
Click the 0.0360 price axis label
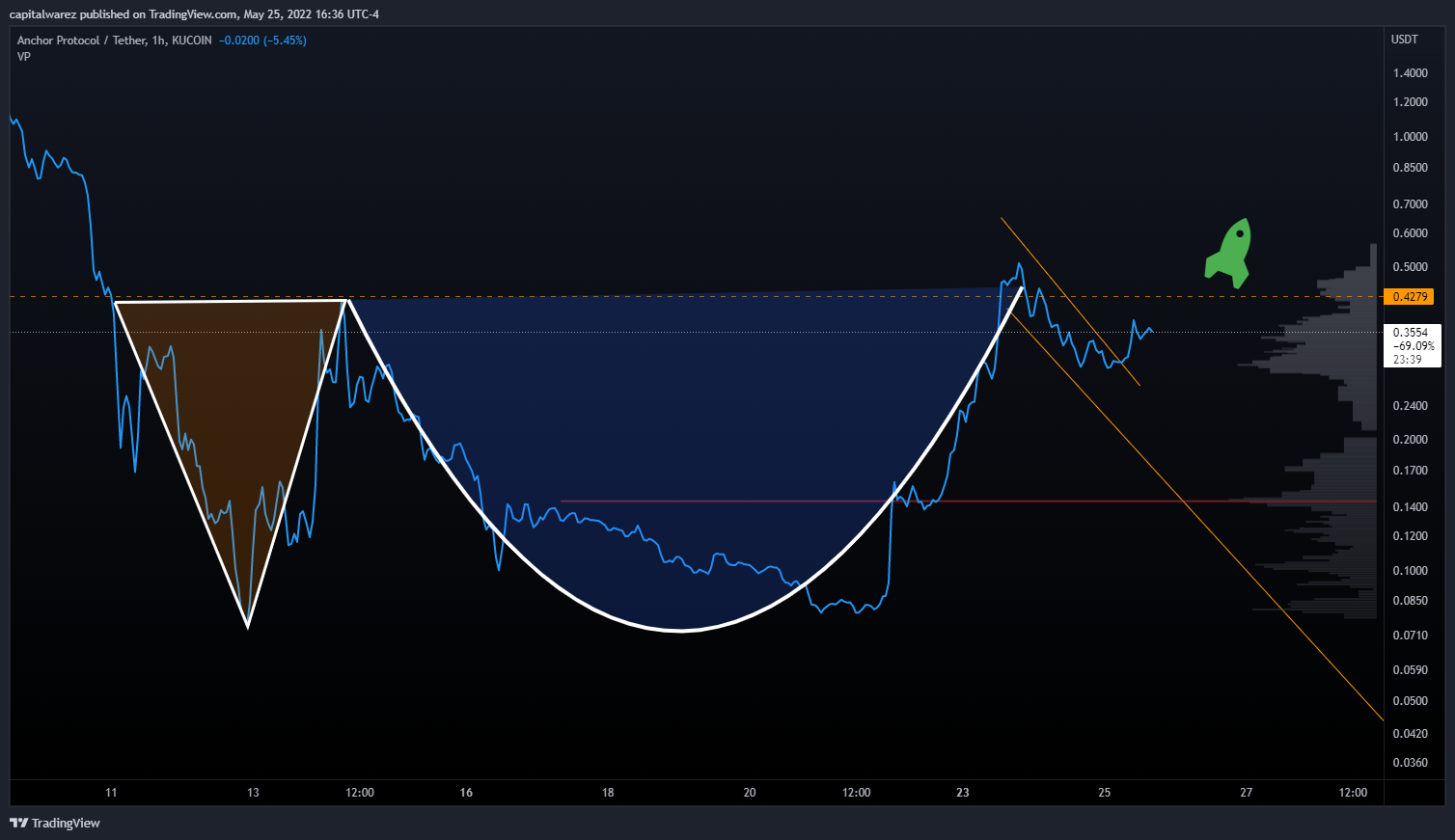1411,763
